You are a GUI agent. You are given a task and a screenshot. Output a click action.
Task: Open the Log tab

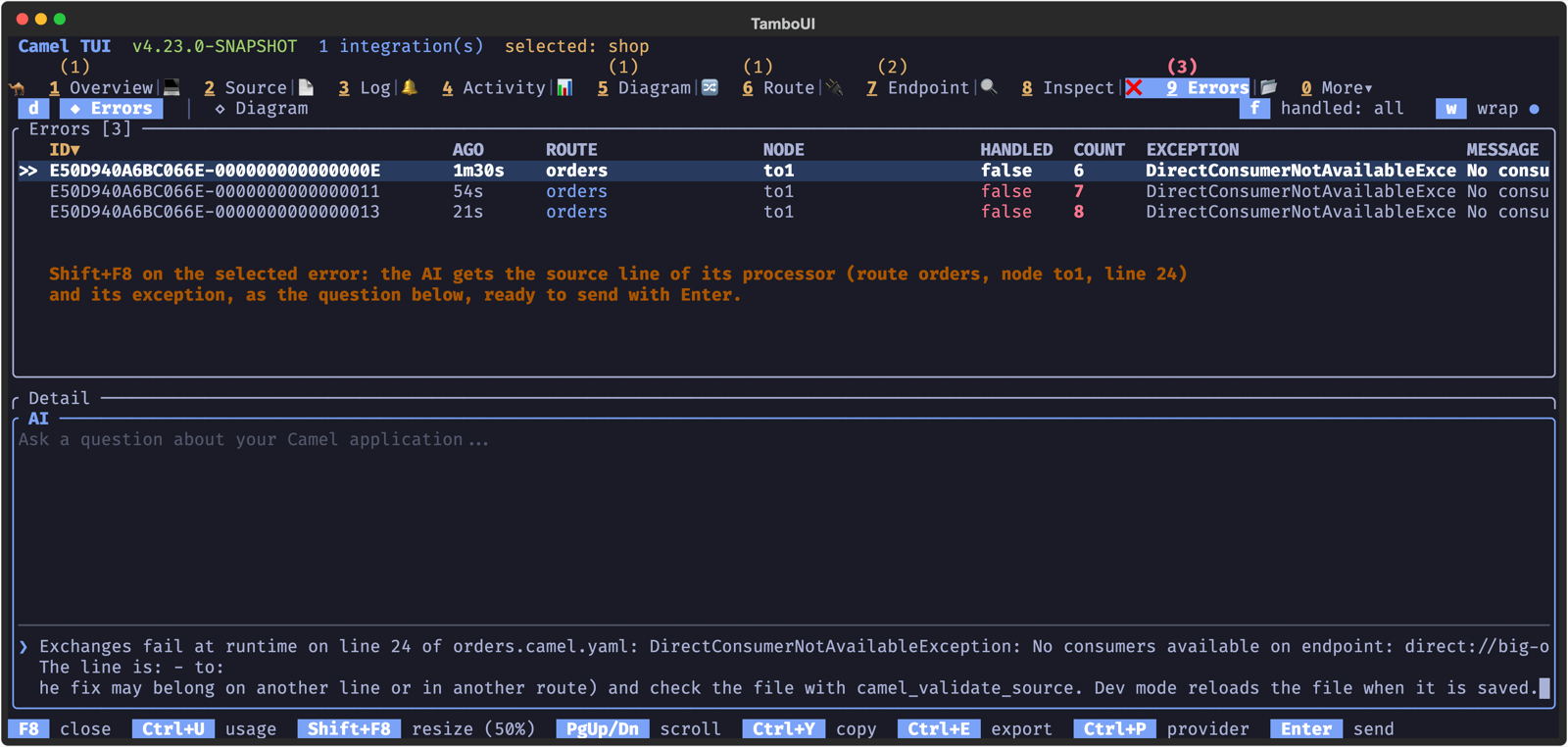(365, 88)
